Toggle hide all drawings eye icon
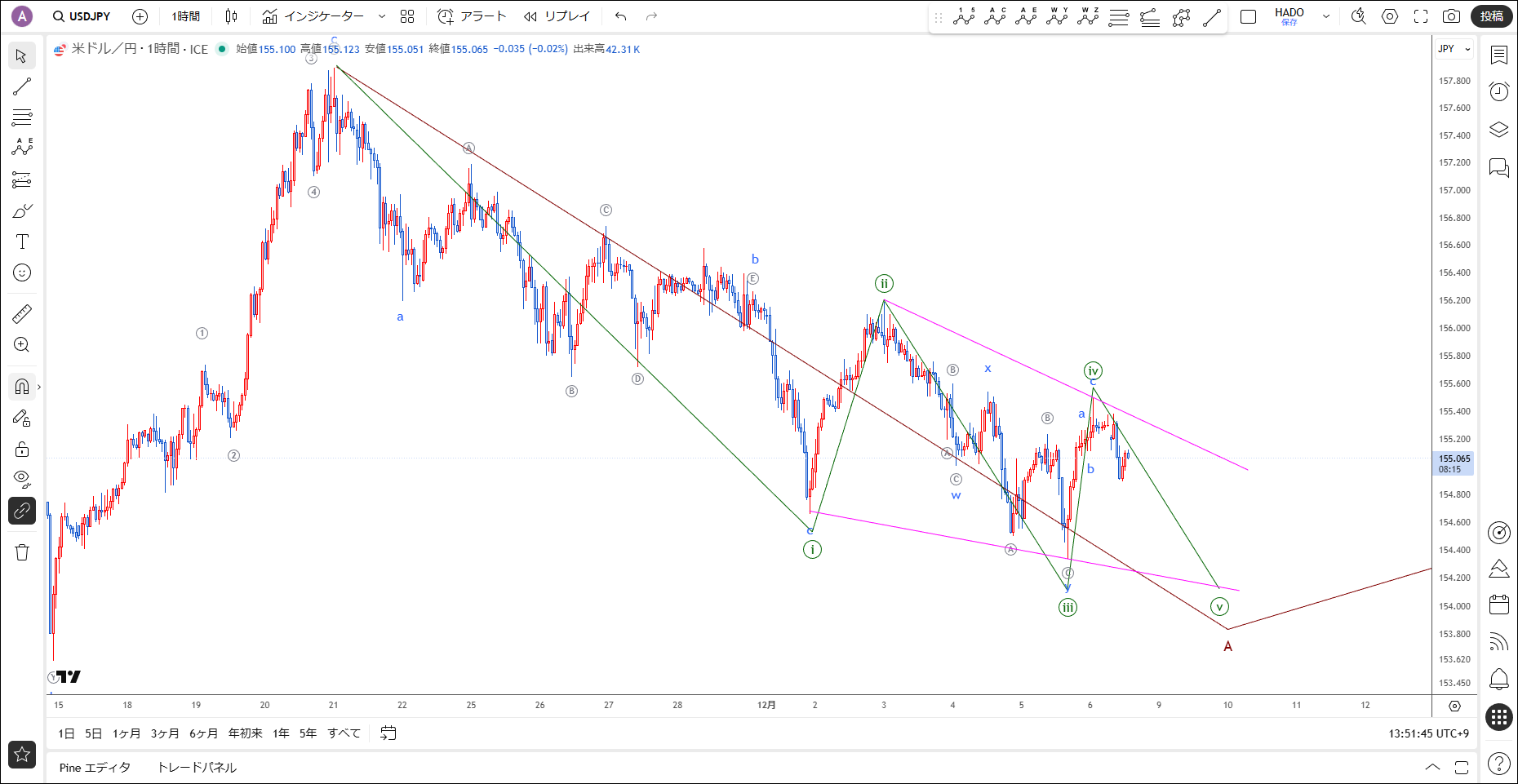The width and height of the screenshot is (1518, 784). (22, 480)
